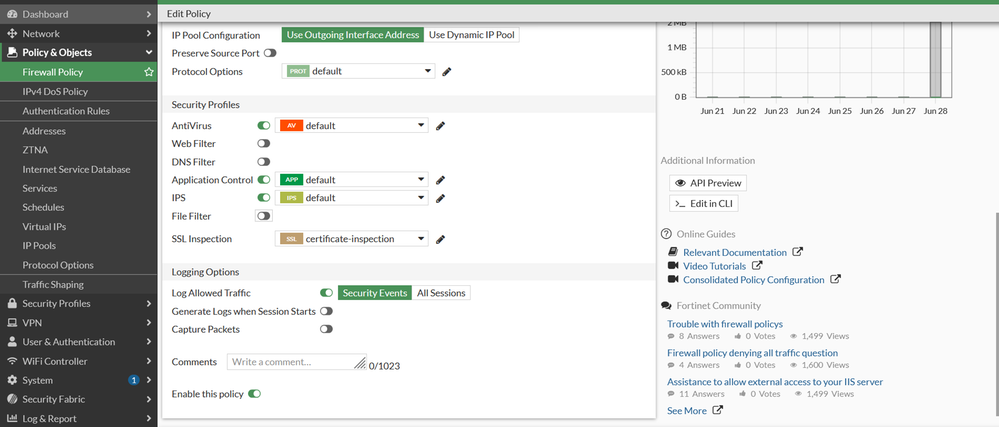
Task: Click pencil icon next to Protocol Options
Action: tap(447, 72)
